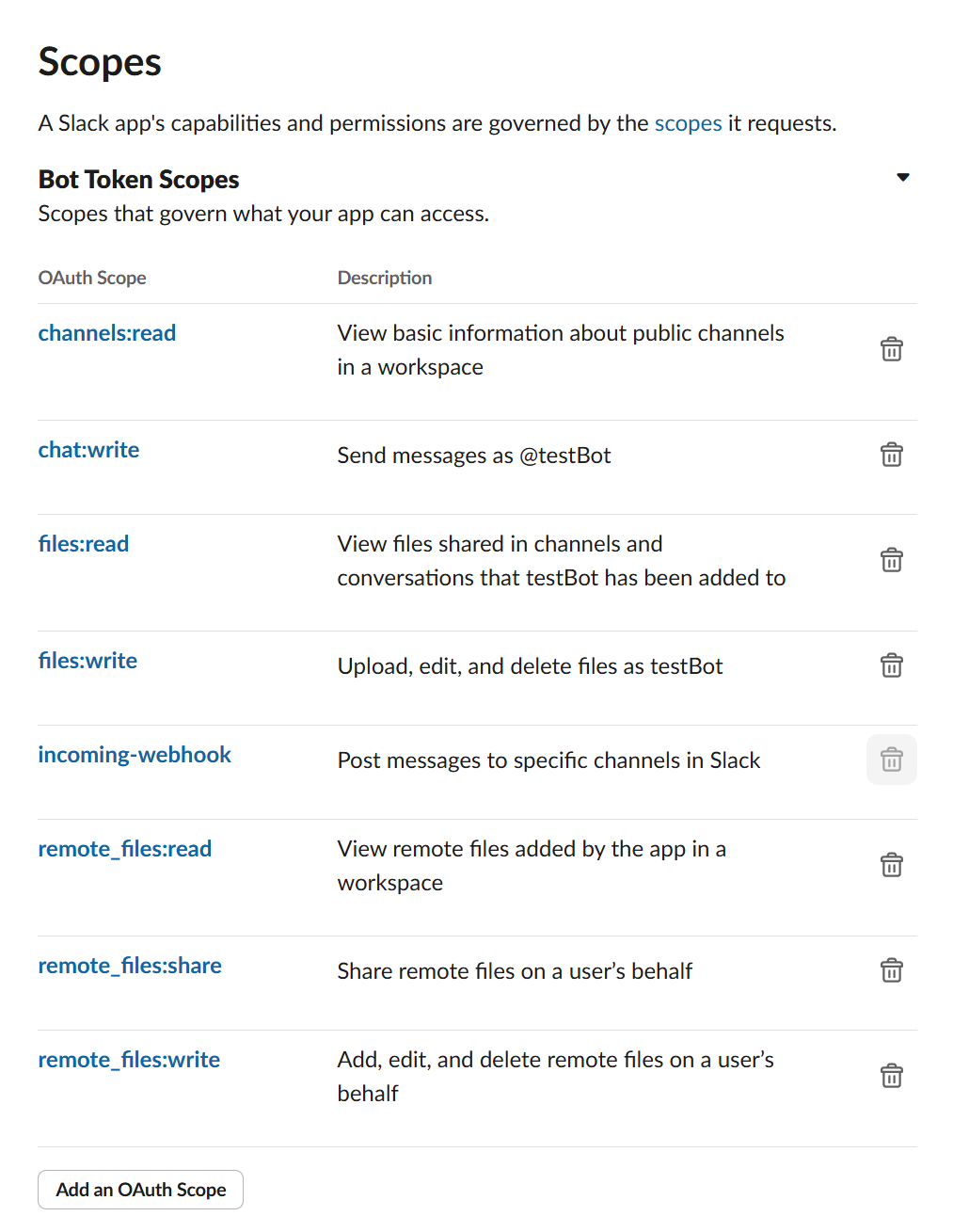Delete the channels:read scope
Screen dimensions: 953x1232
click(x=891, y=349)
